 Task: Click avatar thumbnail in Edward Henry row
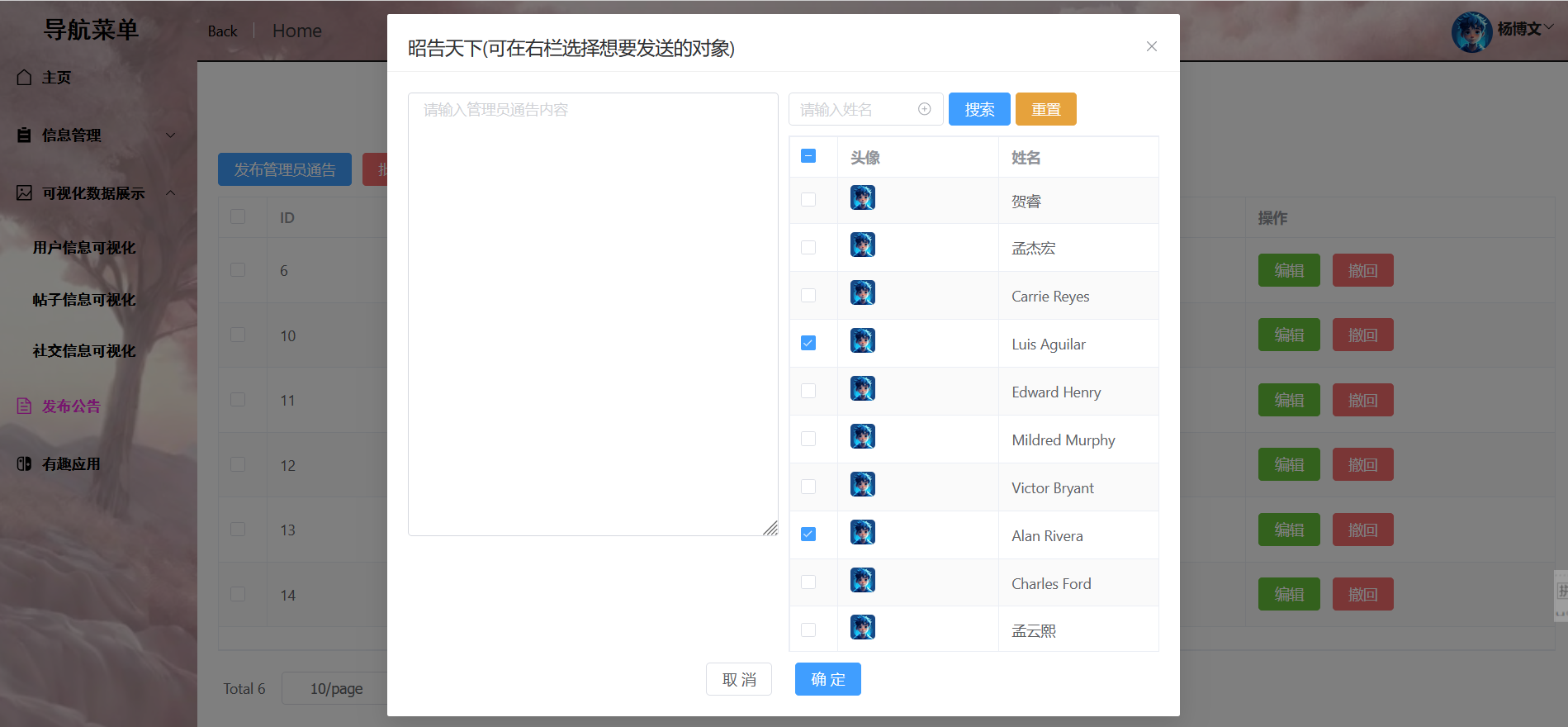[863, 388]
